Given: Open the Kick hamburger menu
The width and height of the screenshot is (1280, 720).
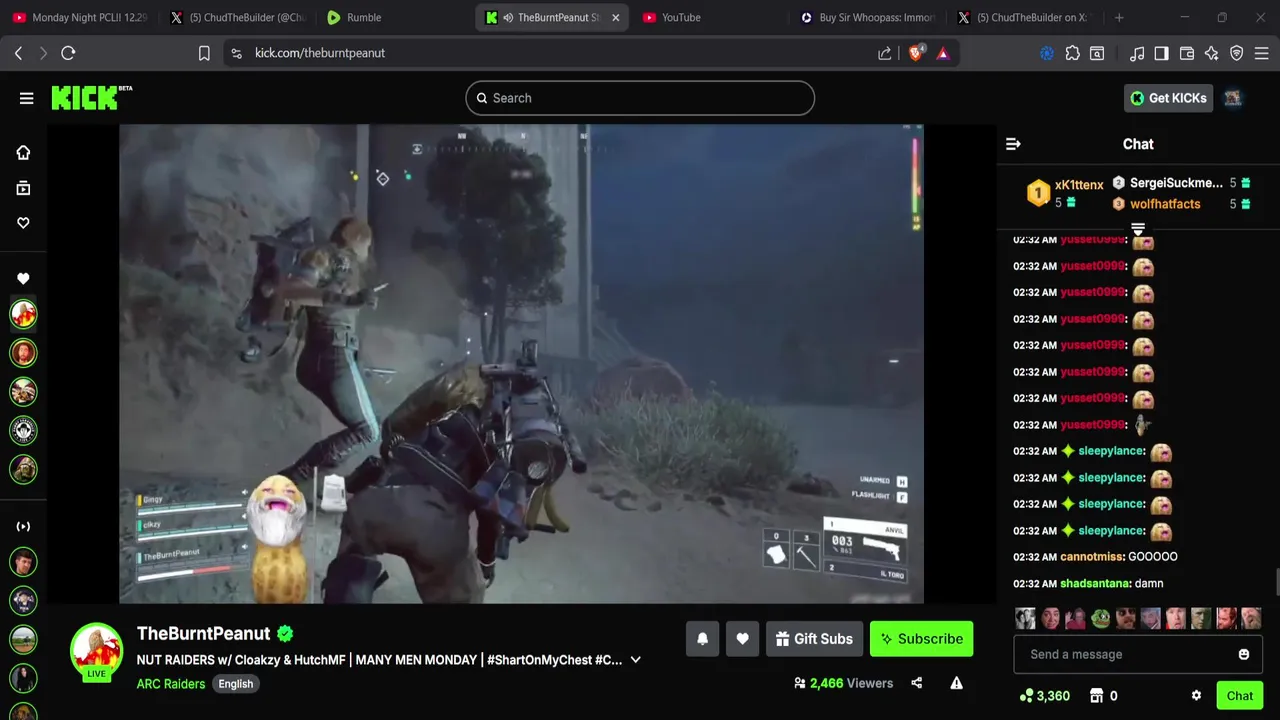Looking at the screenshot, I should pos(26,98).
